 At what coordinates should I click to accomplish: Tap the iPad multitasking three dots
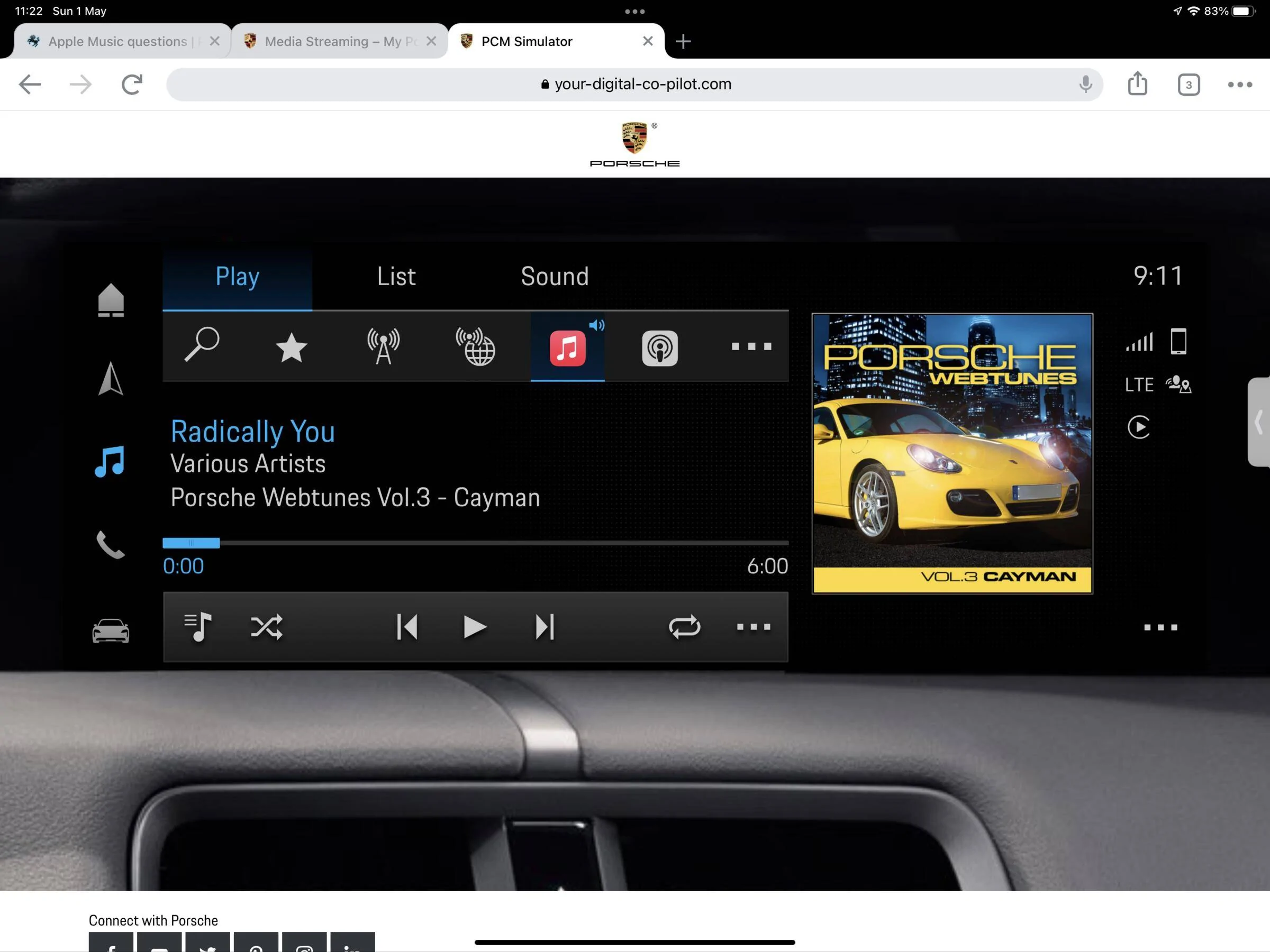(634, 12)
